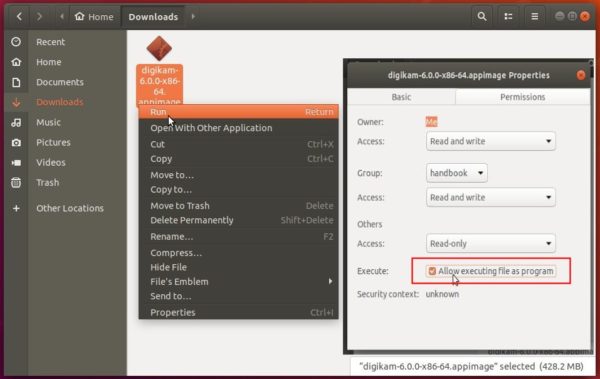The height and width of the screenshot is (379, 600).
Task: Click the path bar's right scroll arrow
Action: tap(193, 16)
